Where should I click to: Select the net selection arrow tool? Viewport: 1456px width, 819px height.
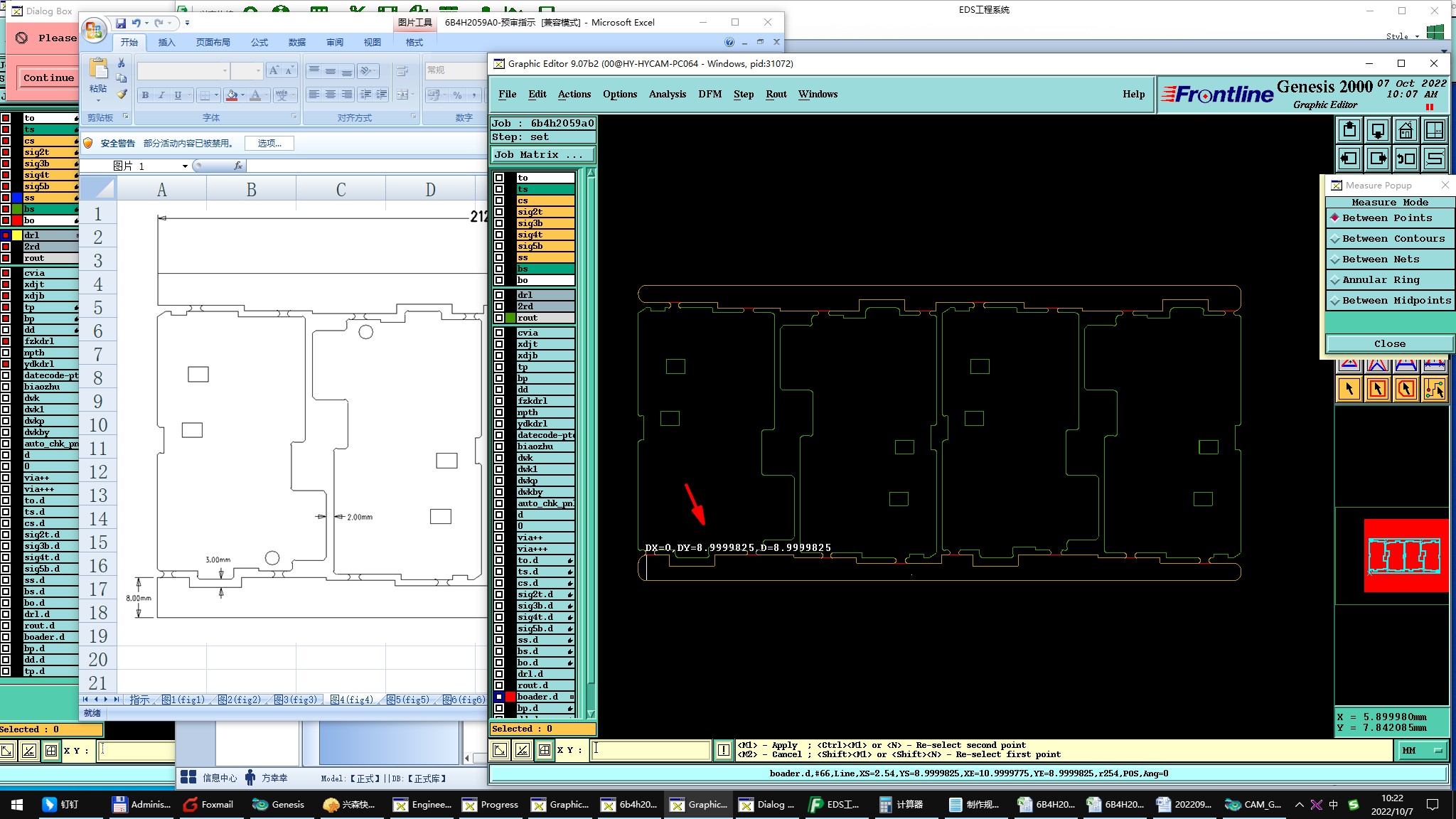point(1434,389)
